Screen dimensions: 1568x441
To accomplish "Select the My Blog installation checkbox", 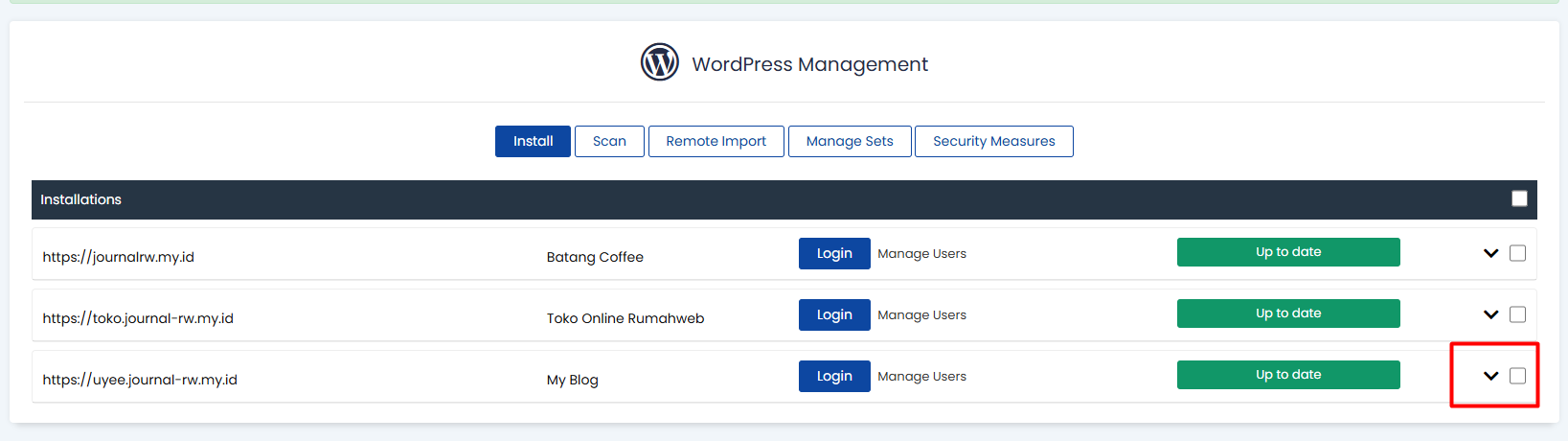I will (1517, 376).
